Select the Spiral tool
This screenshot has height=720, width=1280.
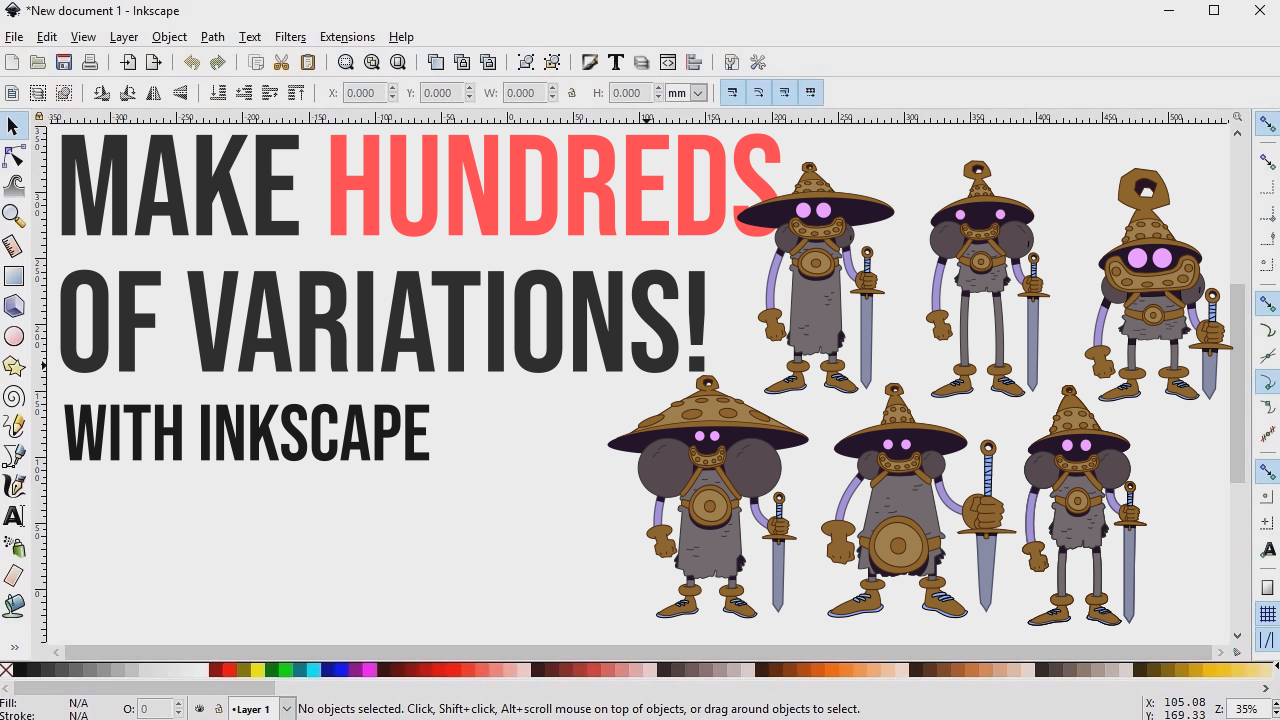pos(14,396)
